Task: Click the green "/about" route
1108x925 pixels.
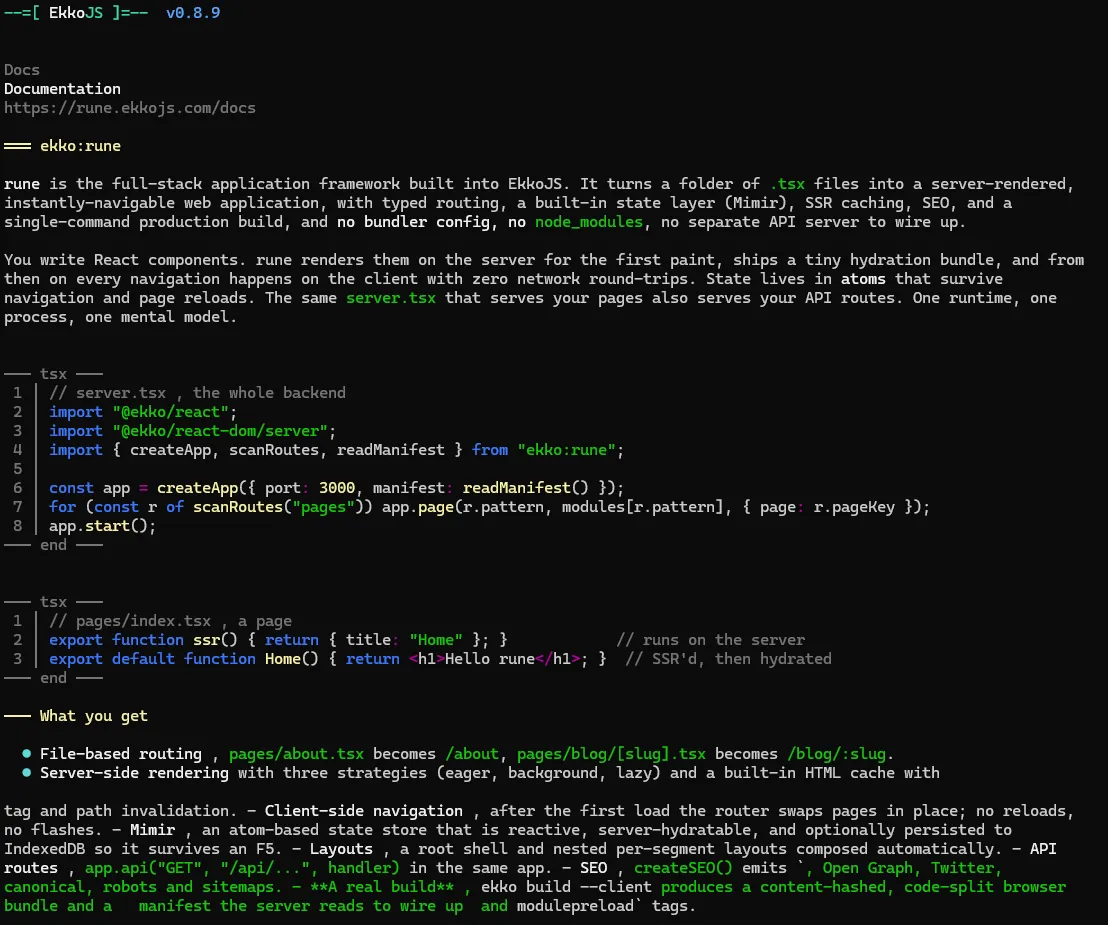Action: point(472,755)
